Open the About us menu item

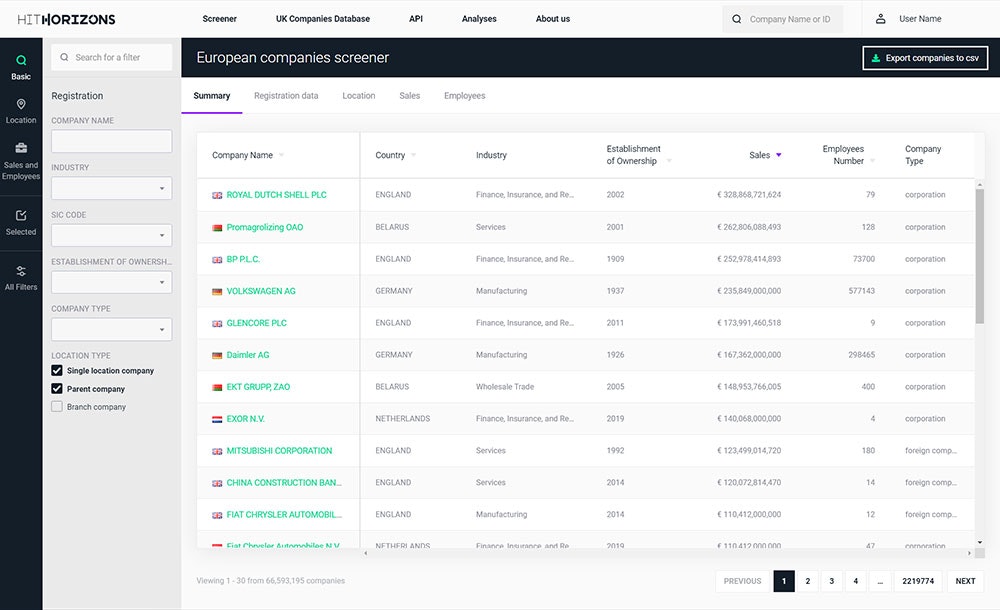coord(553,19)
